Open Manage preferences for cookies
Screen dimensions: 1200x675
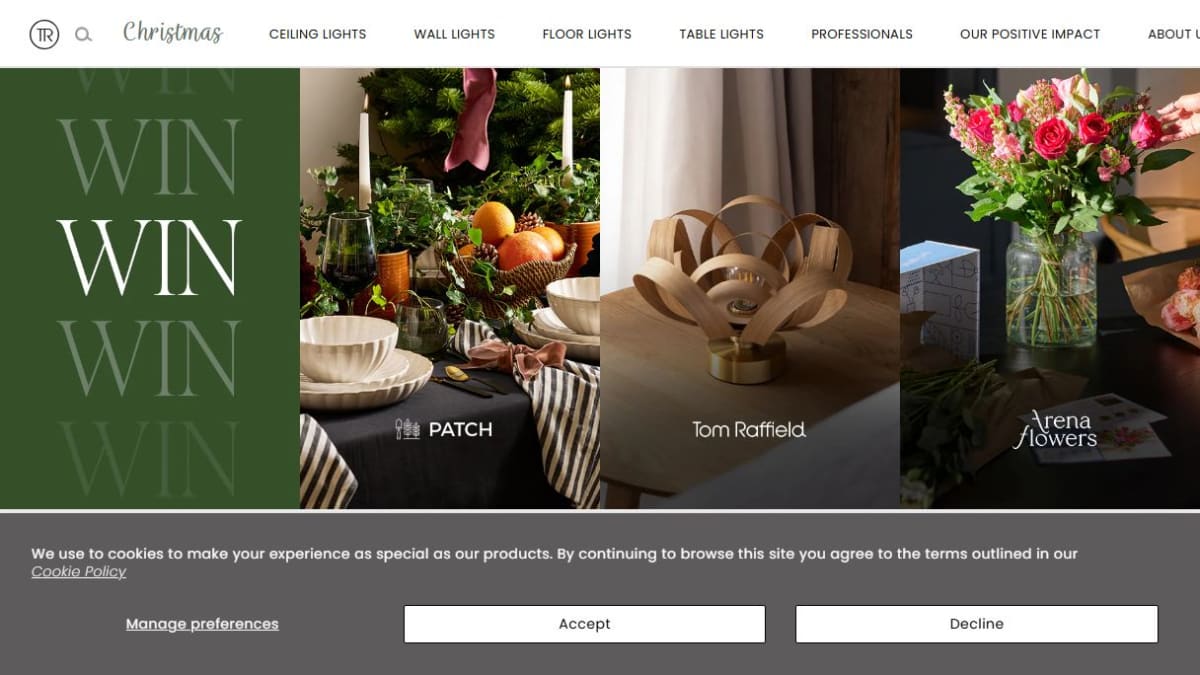coord(202,624)
